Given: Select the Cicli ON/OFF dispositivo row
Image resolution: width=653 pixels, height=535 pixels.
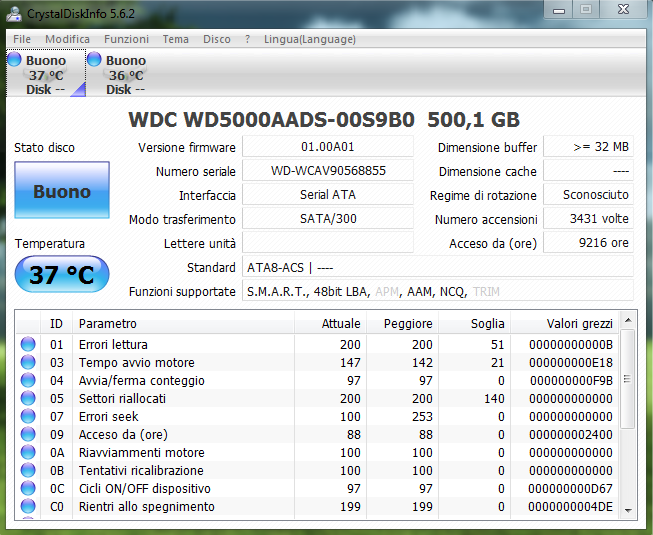Looking at the screenshot, I should coord(317,488).
